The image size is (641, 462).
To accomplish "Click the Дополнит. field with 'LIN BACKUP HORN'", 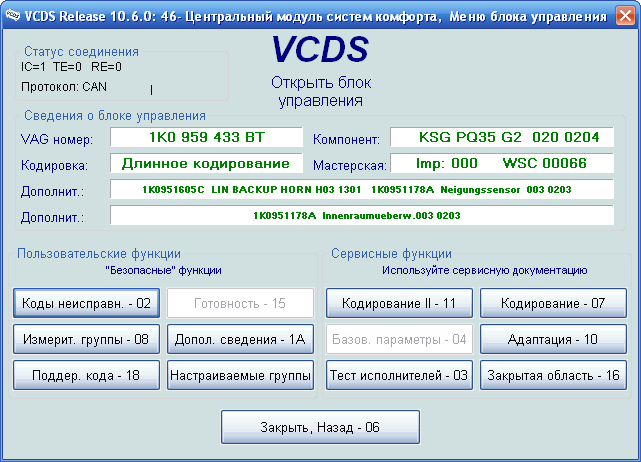I will (x=362, y=189).
